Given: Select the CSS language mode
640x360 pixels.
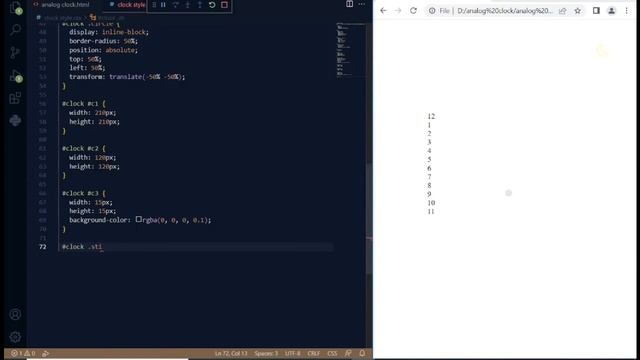Looking at the screenshot, I should [x=332, y=353].
